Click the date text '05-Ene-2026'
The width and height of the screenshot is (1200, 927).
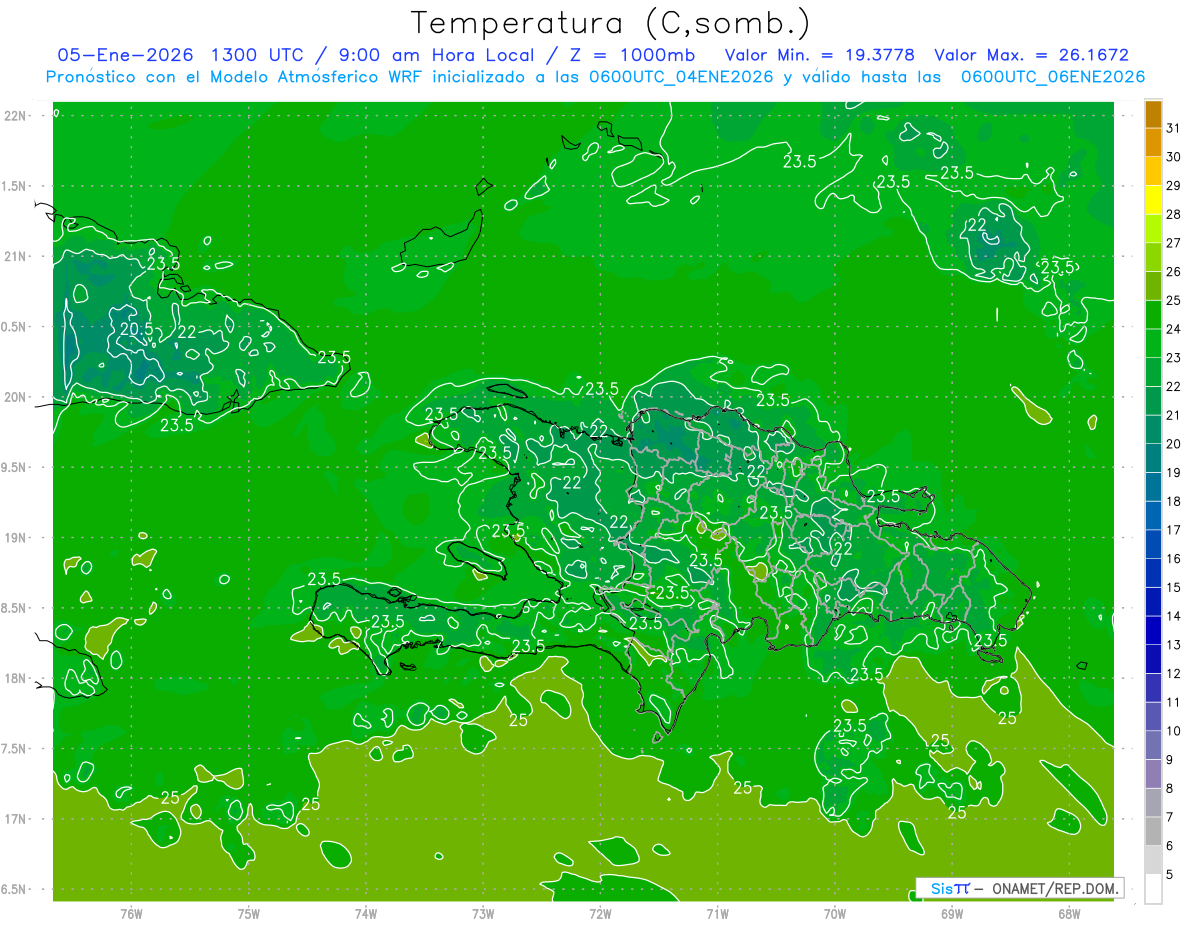point(125,56)
